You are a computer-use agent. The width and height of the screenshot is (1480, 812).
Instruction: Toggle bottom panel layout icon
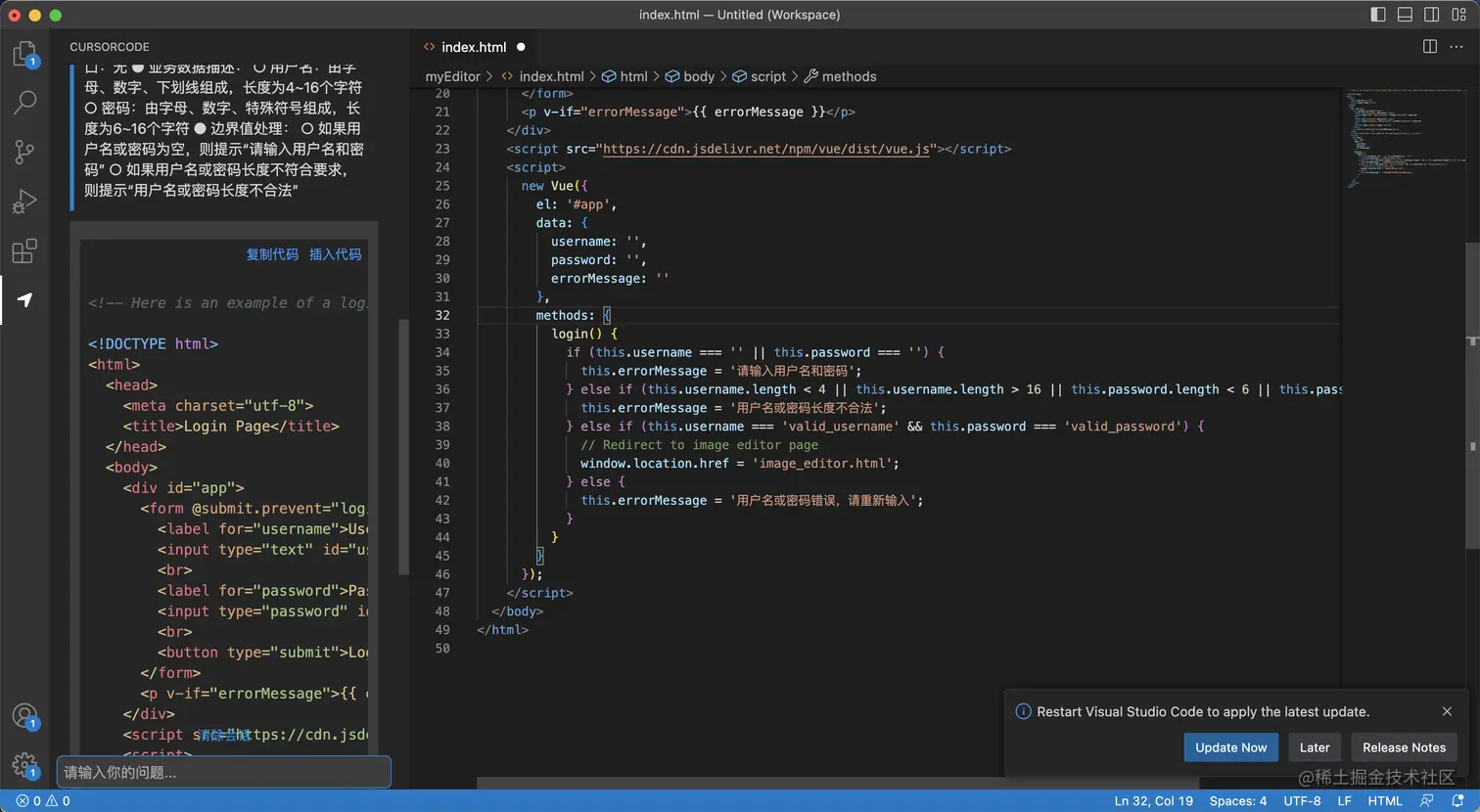[1405, 15]
